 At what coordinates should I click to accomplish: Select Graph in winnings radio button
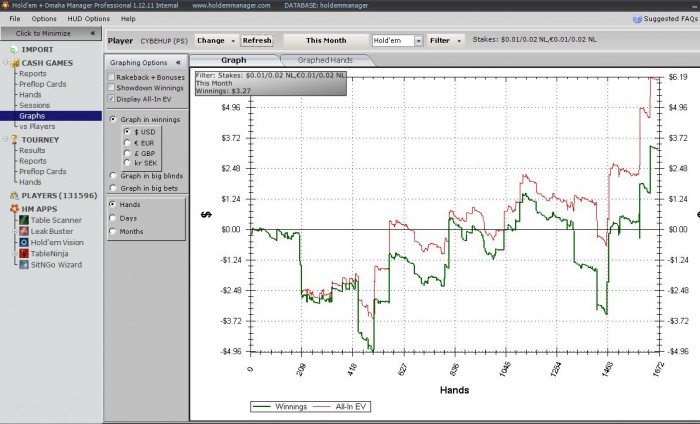coord(113,119)
